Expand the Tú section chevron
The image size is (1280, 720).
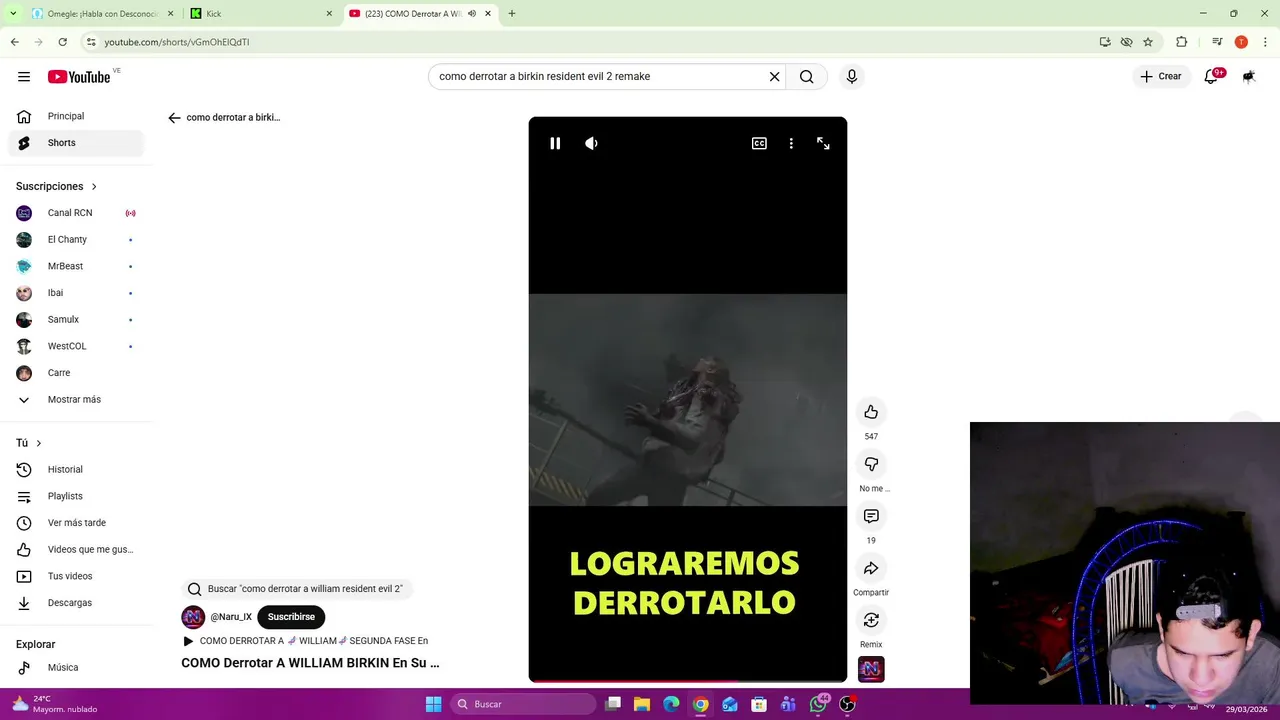click(39, 443)
